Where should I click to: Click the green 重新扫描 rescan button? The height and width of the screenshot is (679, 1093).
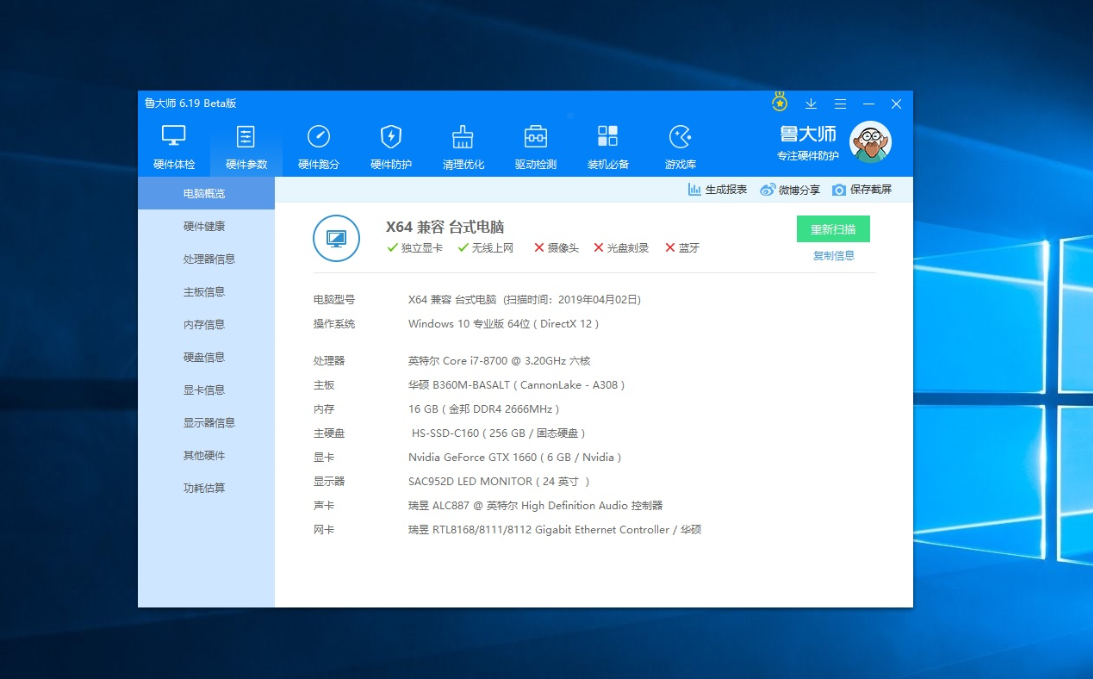pyautogui.click(x=833, y=229)
